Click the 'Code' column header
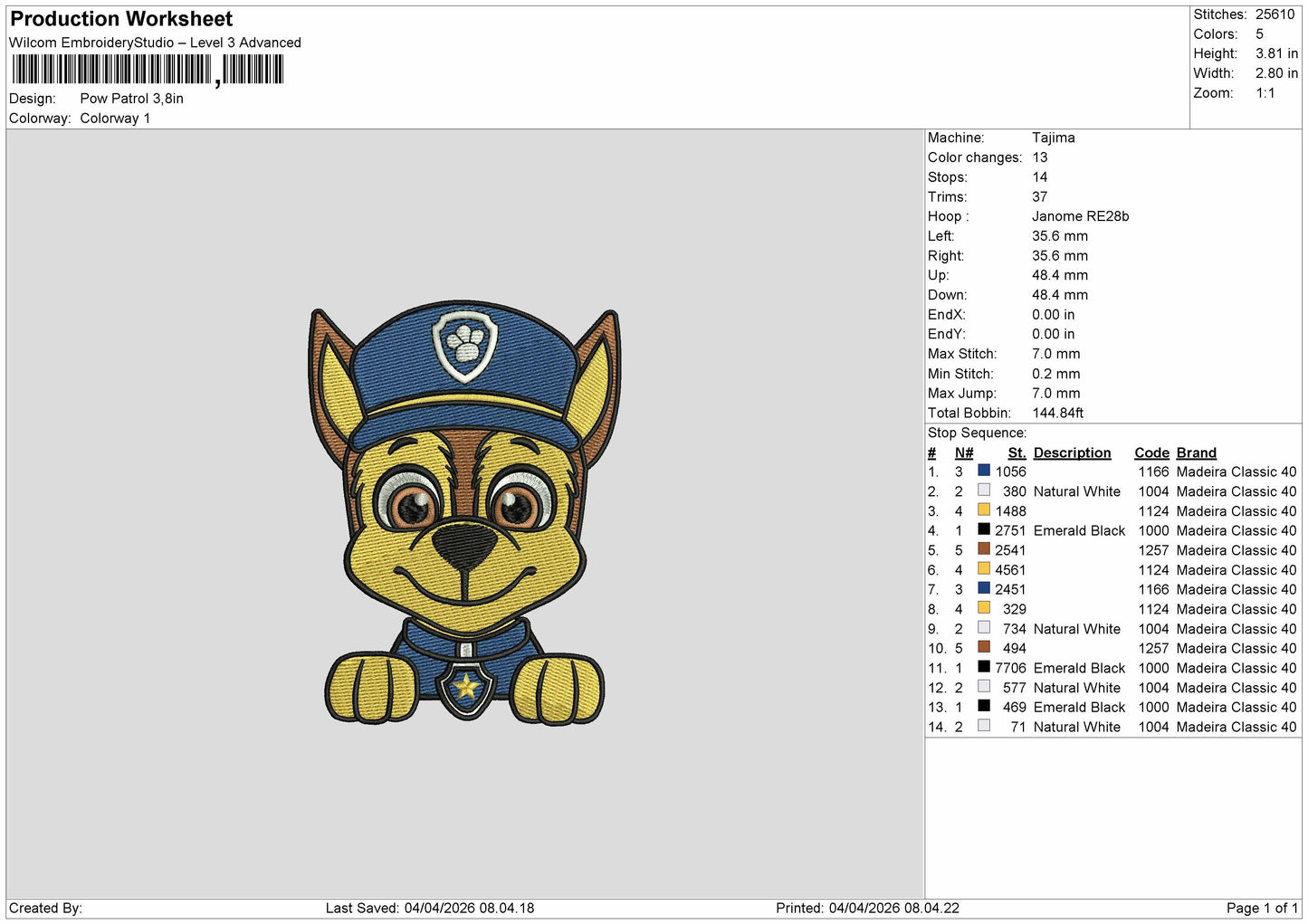 (x=1151, y=452)
